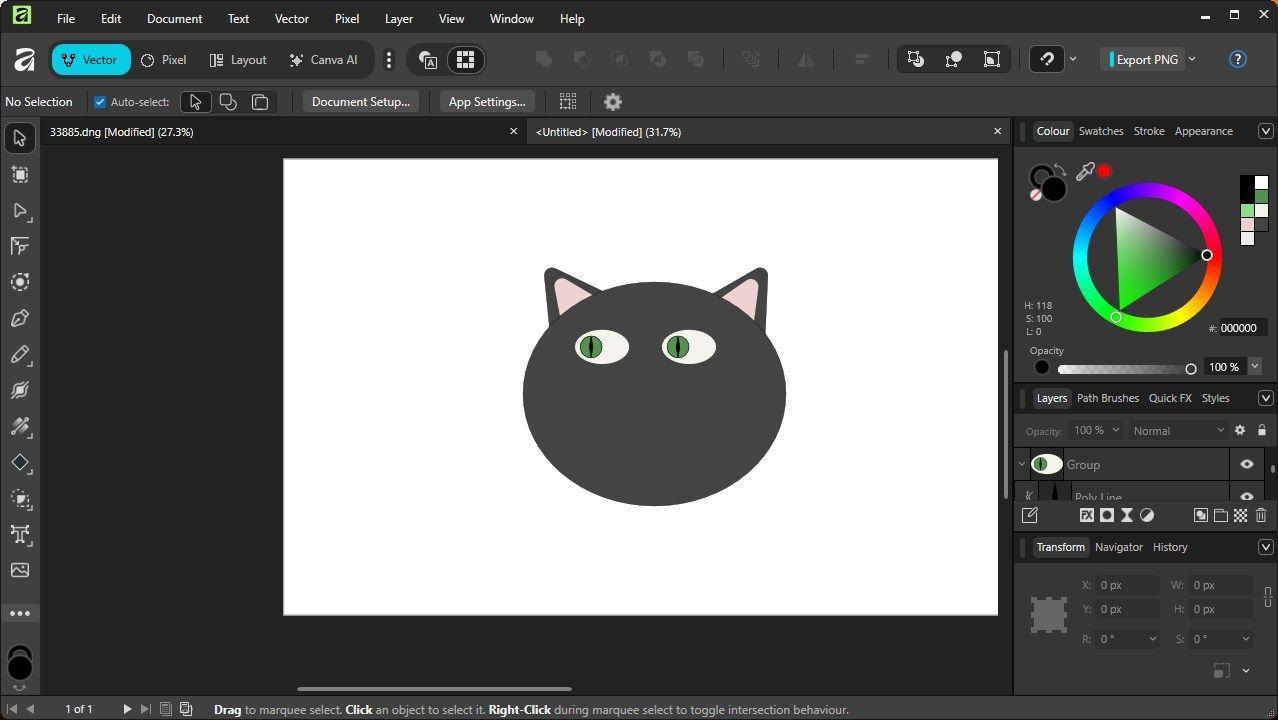Viewport: 1278px width, 720px height.
Task: Open the colour Opacity 100 % dropdown
Action: 1255,367
